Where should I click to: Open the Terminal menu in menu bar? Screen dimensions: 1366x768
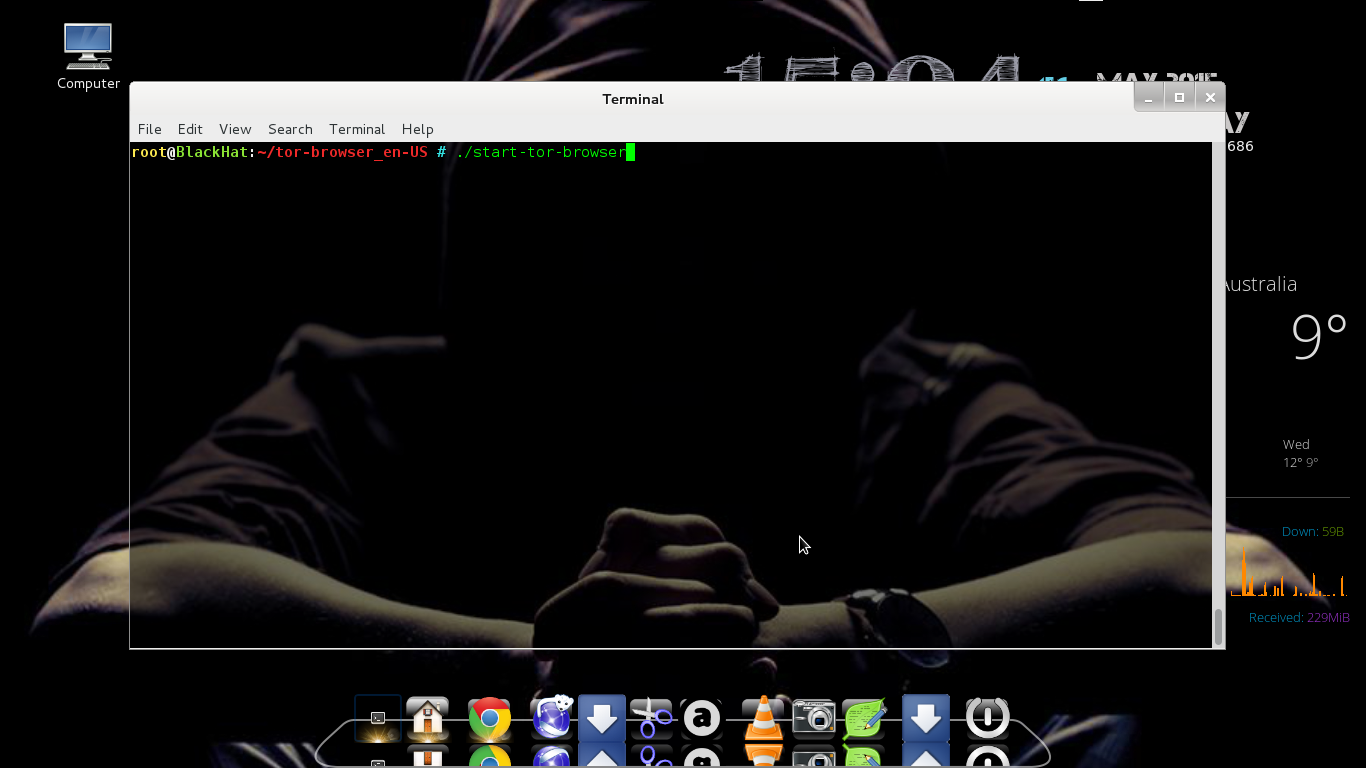357,129
